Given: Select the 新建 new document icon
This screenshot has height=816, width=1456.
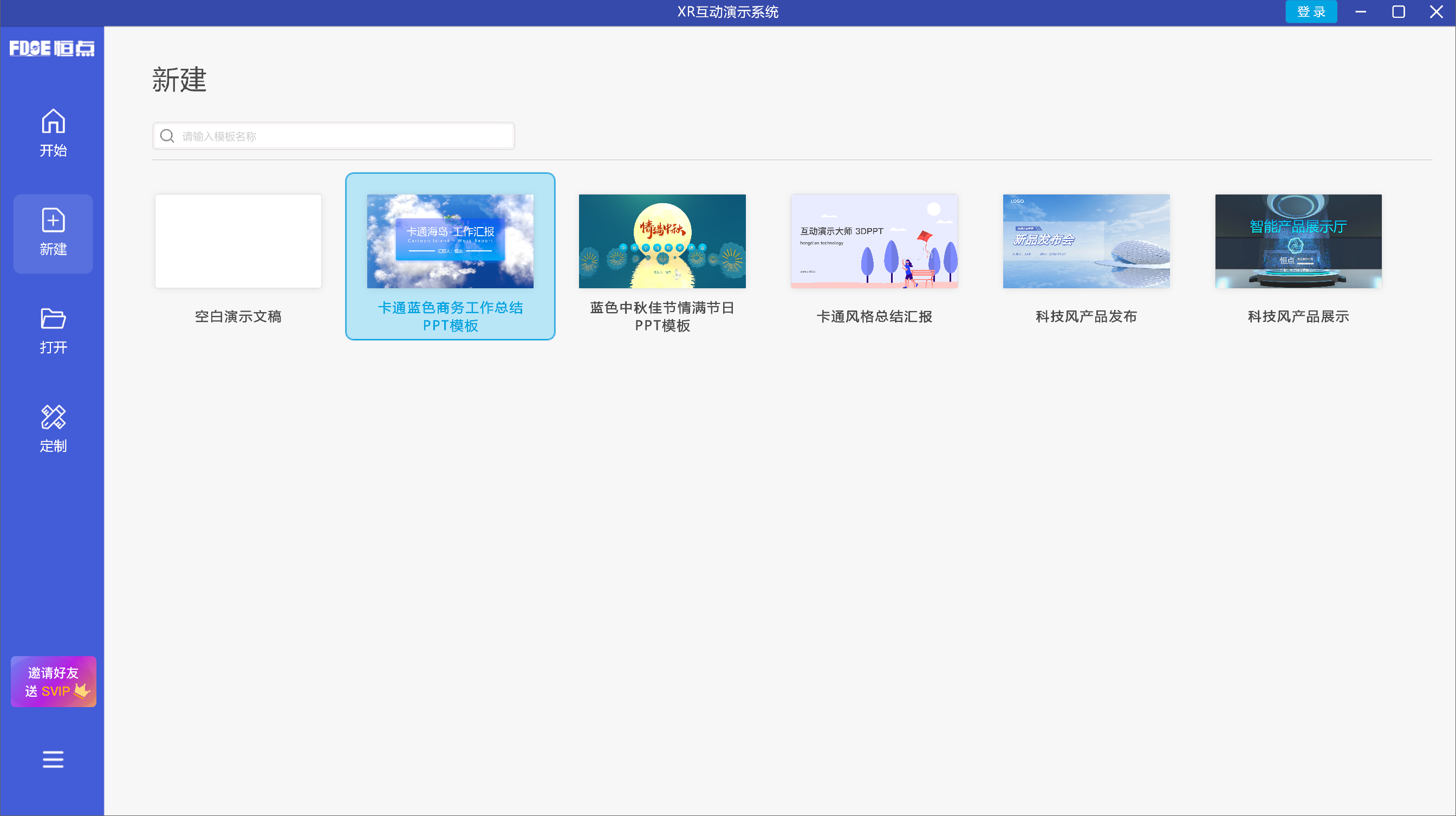Looking at the screenshot, I should tap(53, 221).
